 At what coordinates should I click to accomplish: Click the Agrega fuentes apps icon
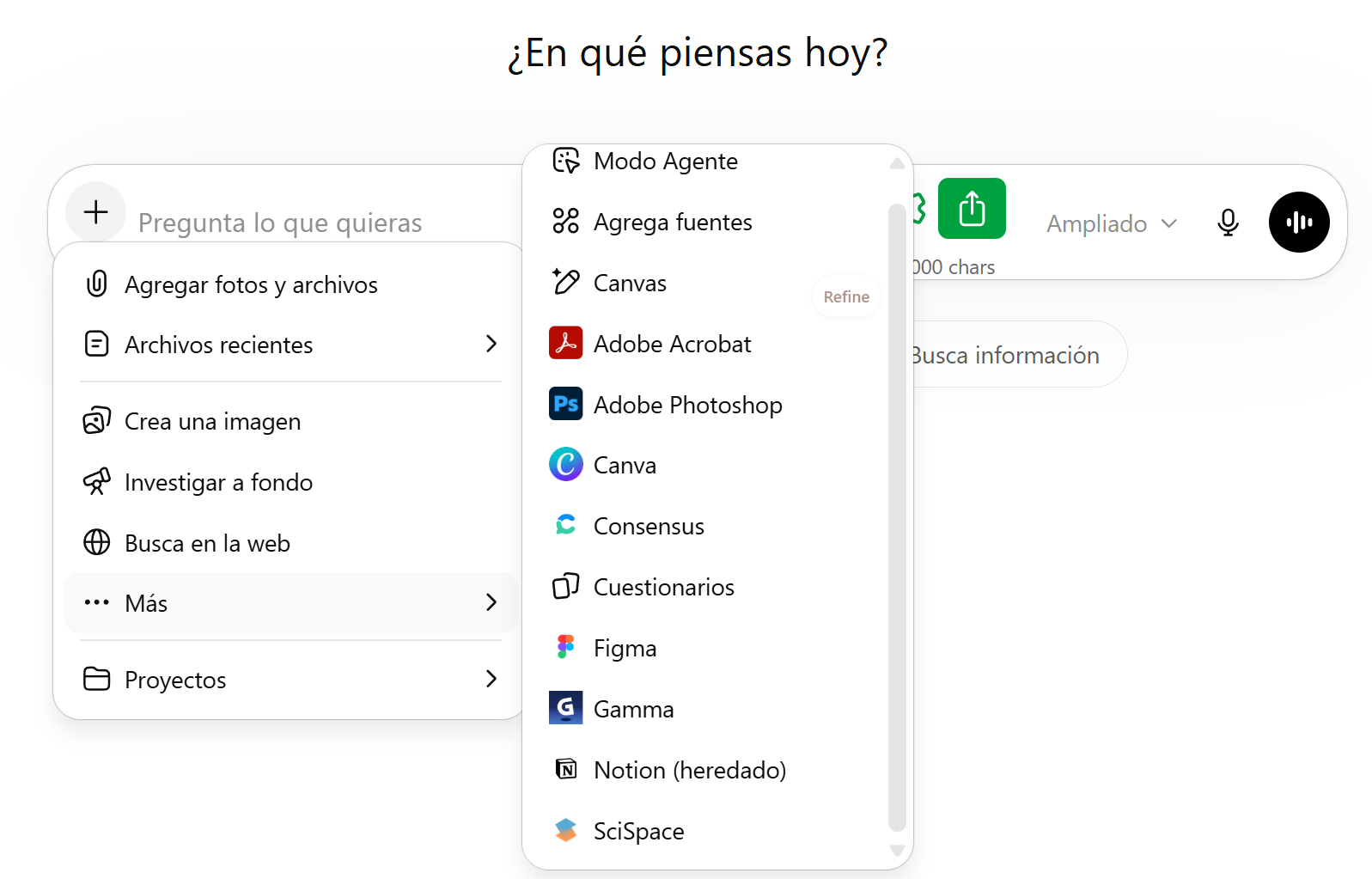pyautogui.click(x=566, y=221)
